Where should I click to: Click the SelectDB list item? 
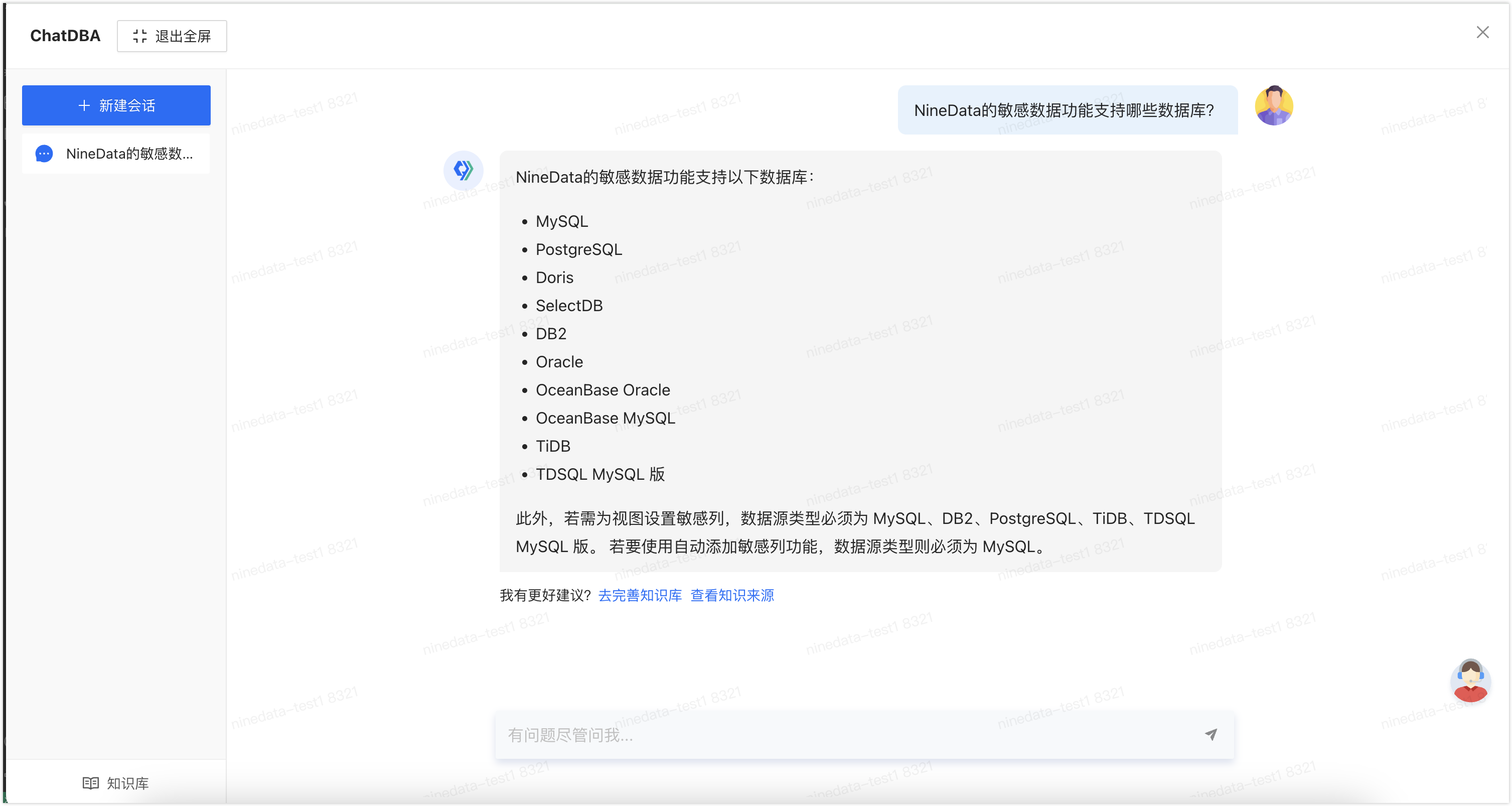tap(569, 306)
